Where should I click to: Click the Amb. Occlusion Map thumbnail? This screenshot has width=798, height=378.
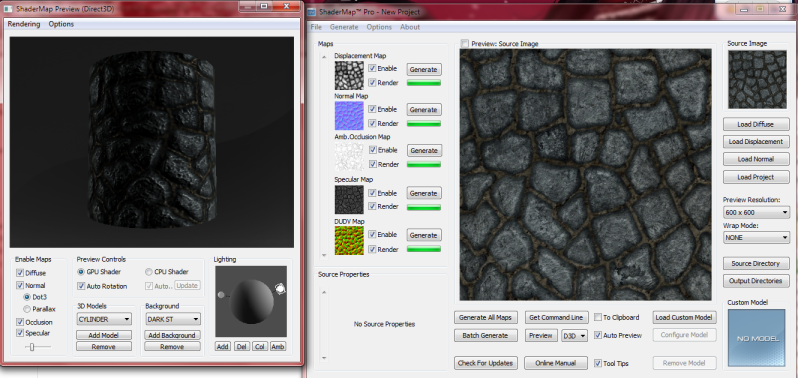(x=349, y=156)
